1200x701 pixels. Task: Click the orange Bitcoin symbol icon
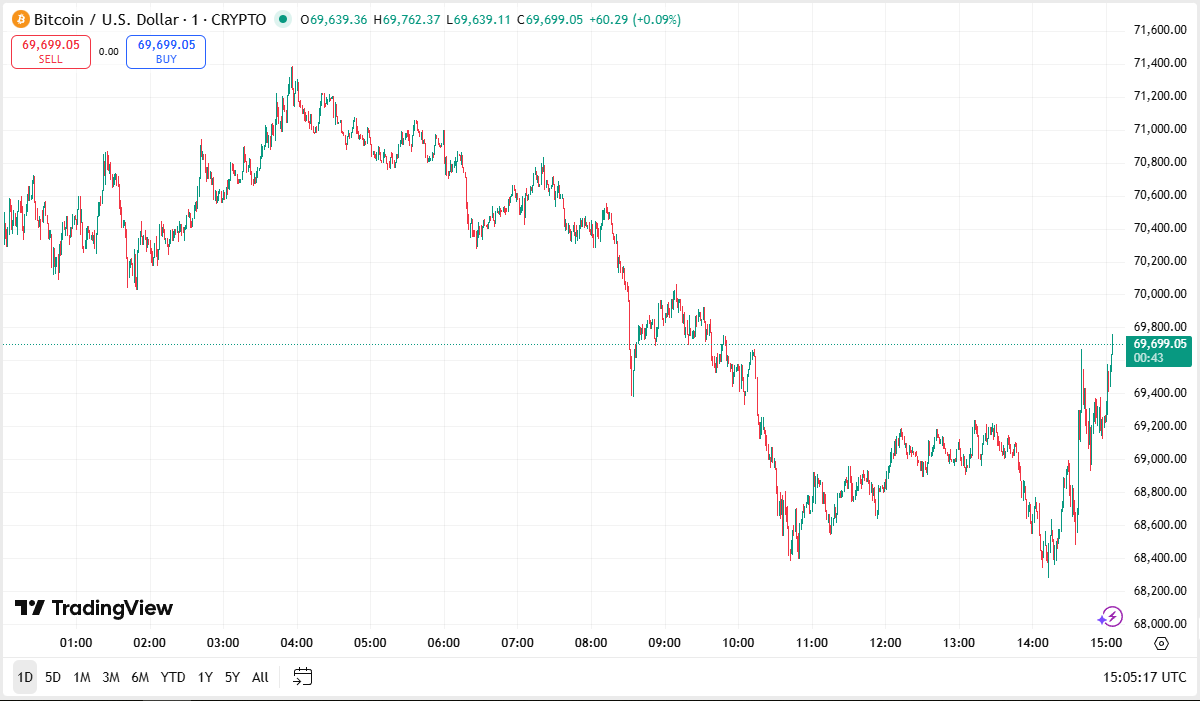point(19,19)
